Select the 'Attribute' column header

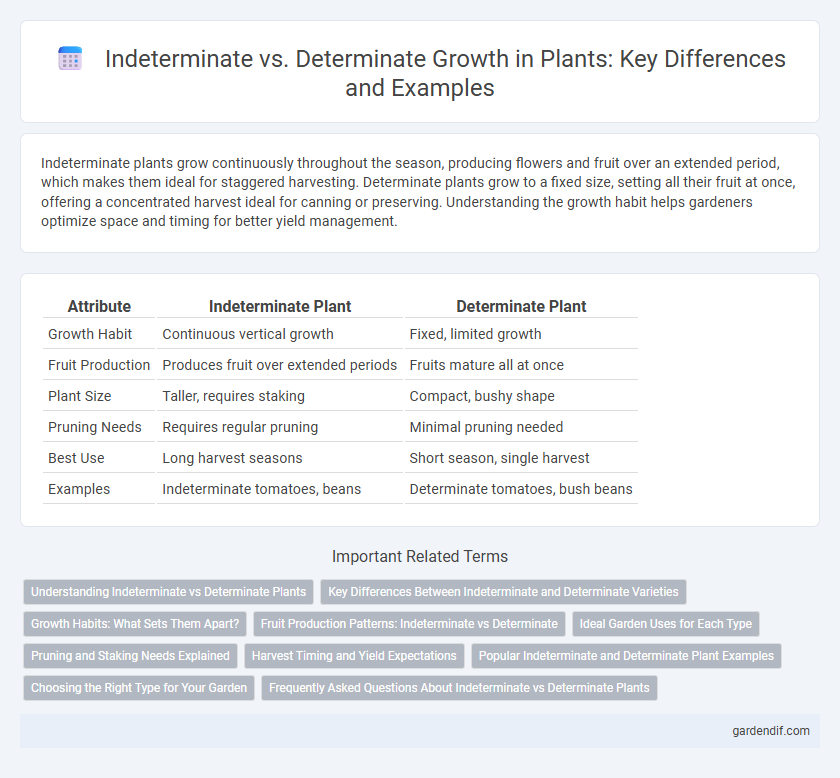tap(99, 306)
